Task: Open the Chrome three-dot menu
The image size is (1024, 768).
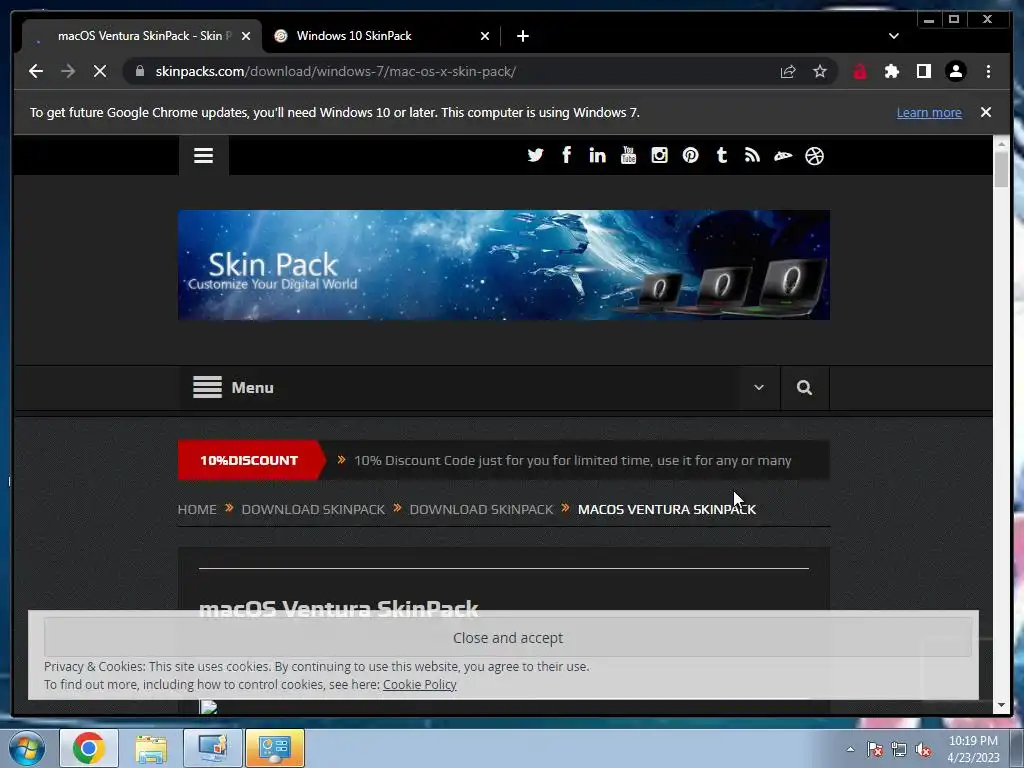Action: (988, 71)
